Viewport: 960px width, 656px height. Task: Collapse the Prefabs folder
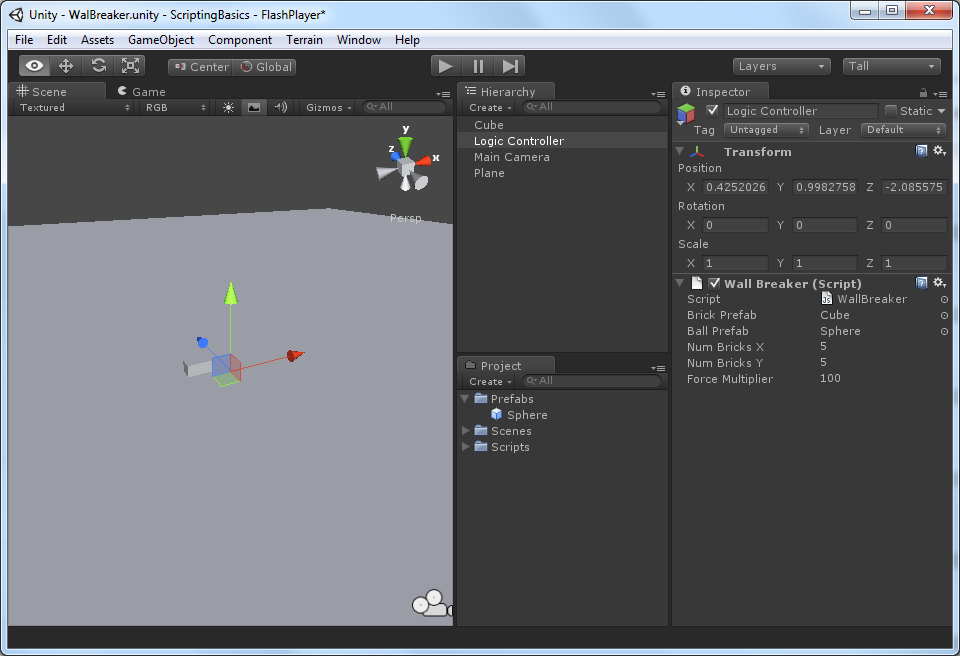click(465, 399)
